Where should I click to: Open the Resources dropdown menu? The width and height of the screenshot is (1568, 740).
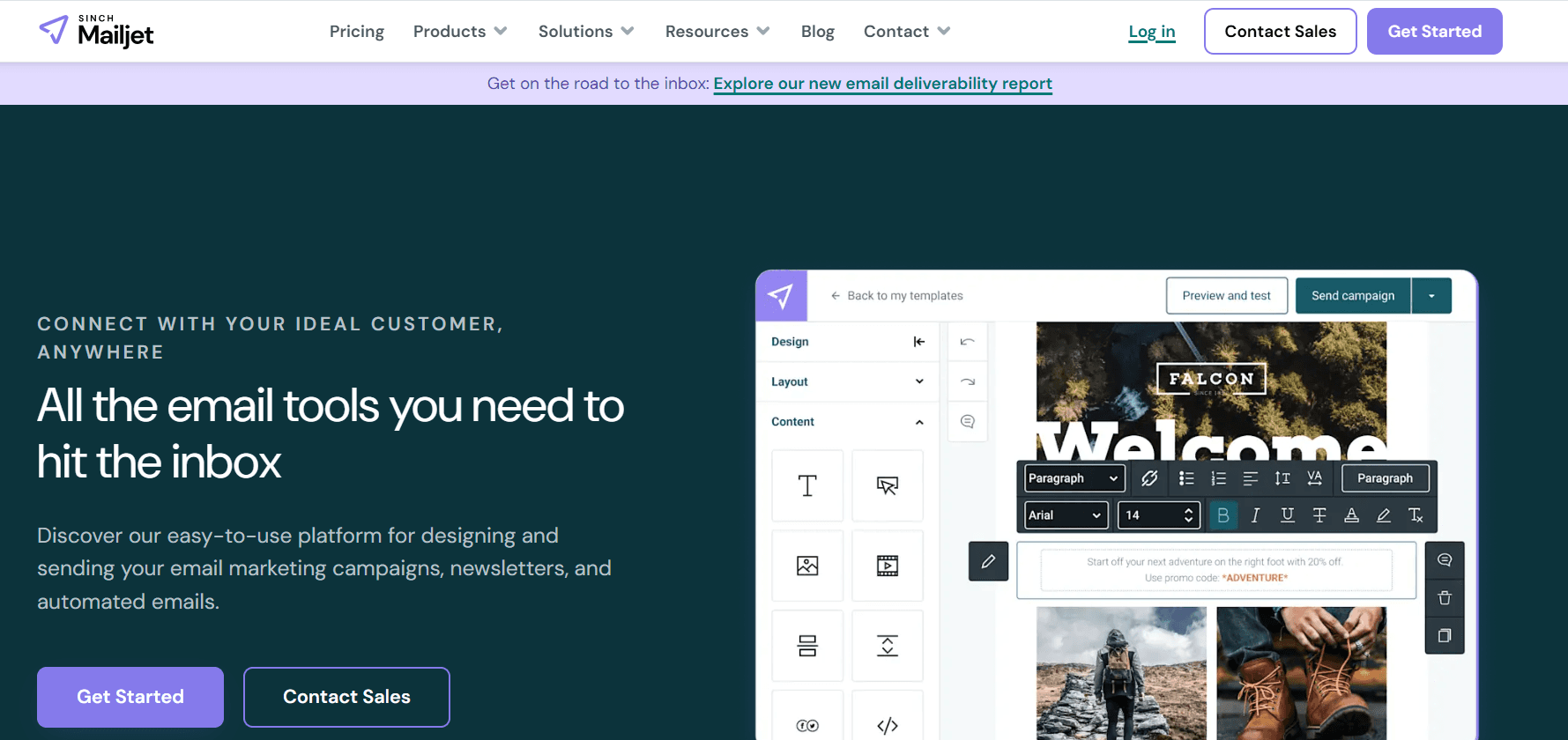point(717,31)
